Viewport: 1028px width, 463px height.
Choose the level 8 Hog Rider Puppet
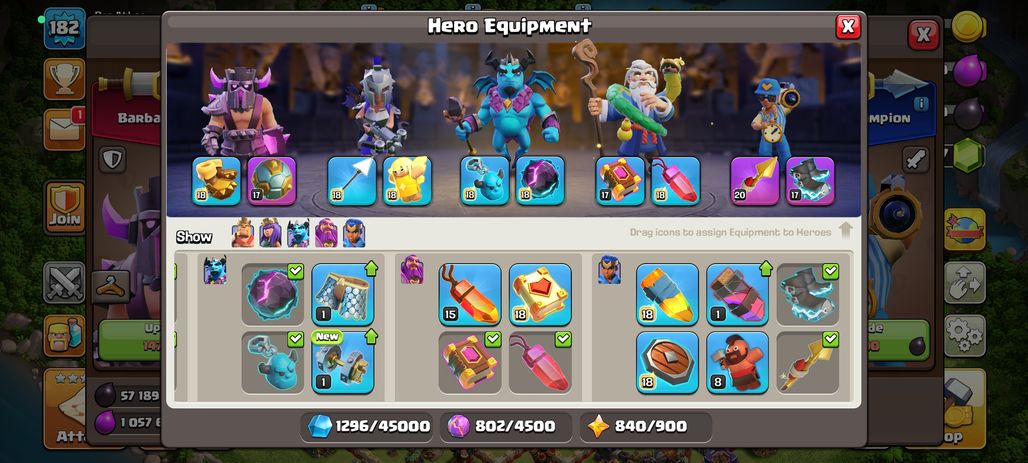(737, 363)
